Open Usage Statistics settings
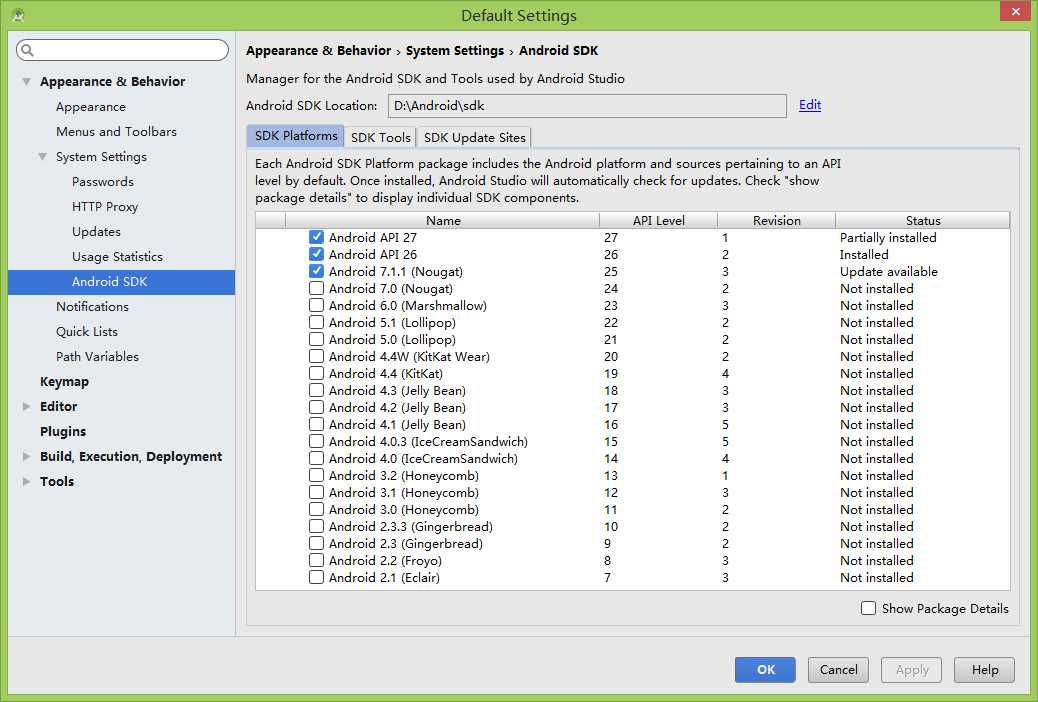 (117, 256)
